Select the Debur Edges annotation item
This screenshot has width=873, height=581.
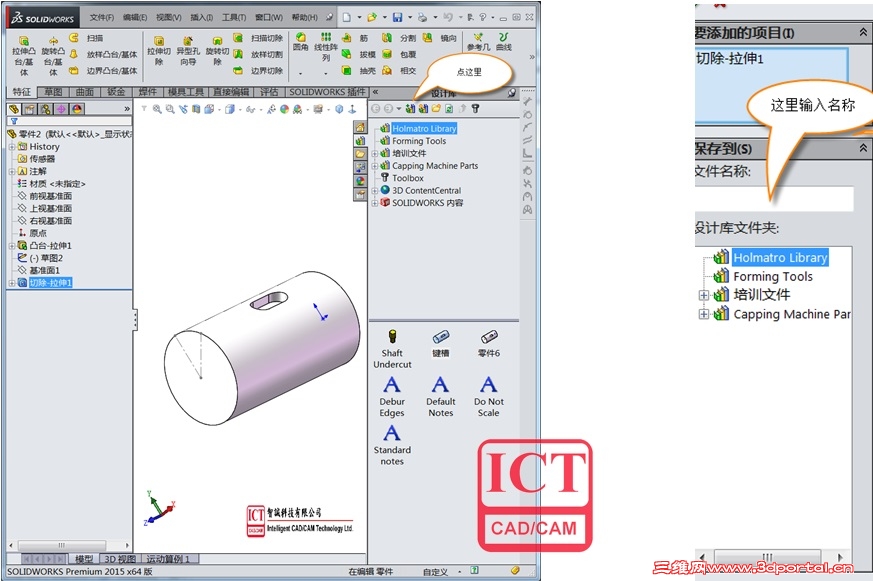(392, 397)
